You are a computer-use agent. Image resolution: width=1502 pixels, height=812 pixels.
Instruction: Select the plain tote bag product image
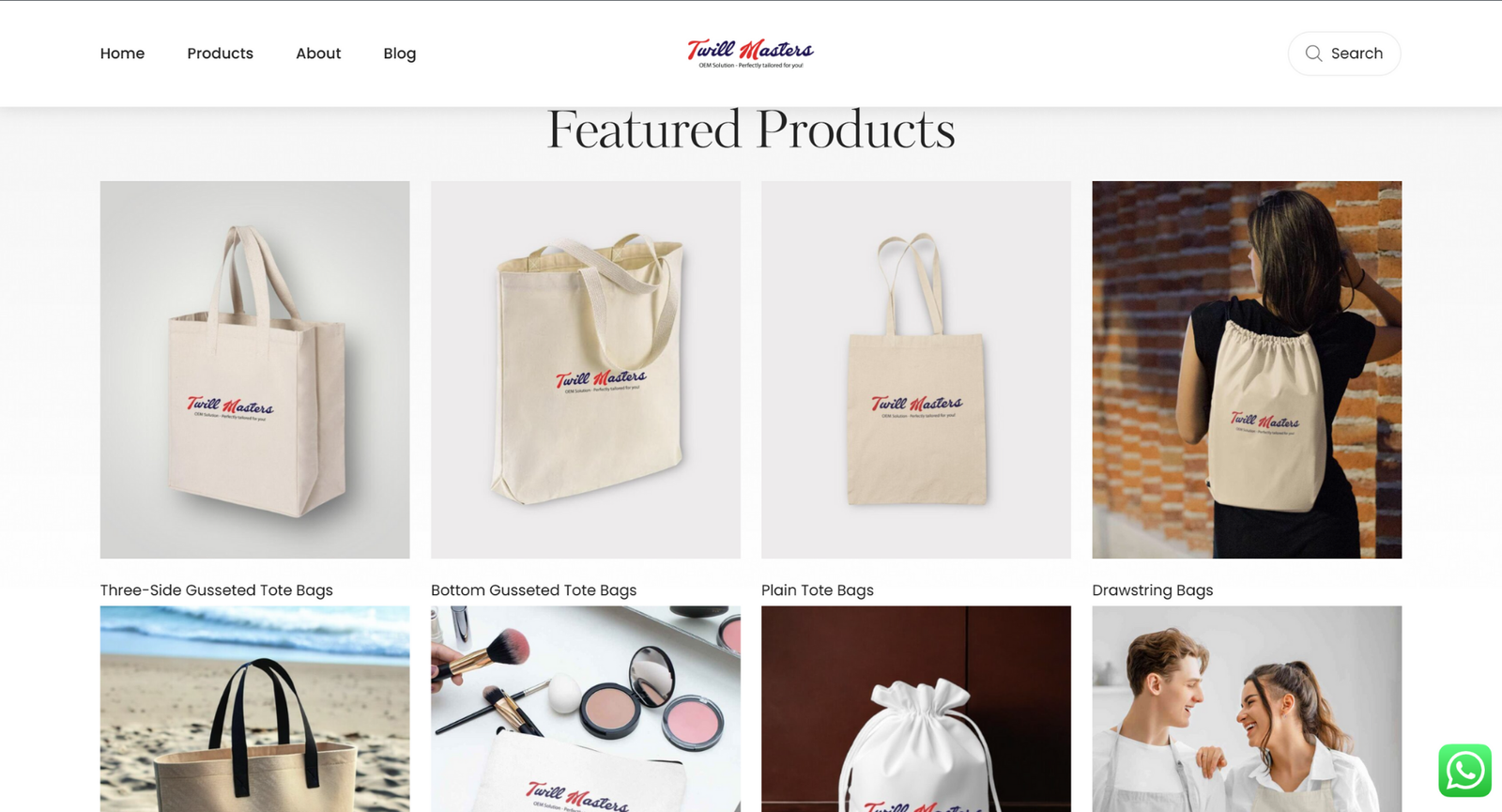915,370
